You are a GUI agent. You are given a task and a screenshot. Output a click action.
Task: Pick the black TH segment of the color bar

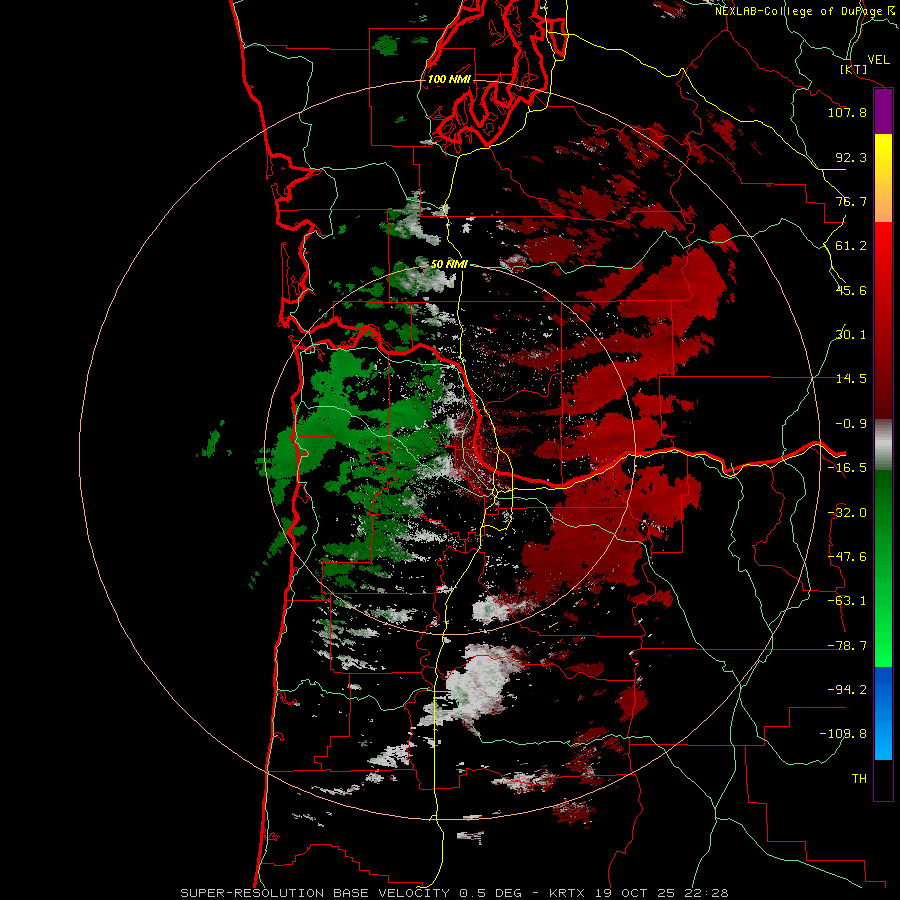click(883, 779)
